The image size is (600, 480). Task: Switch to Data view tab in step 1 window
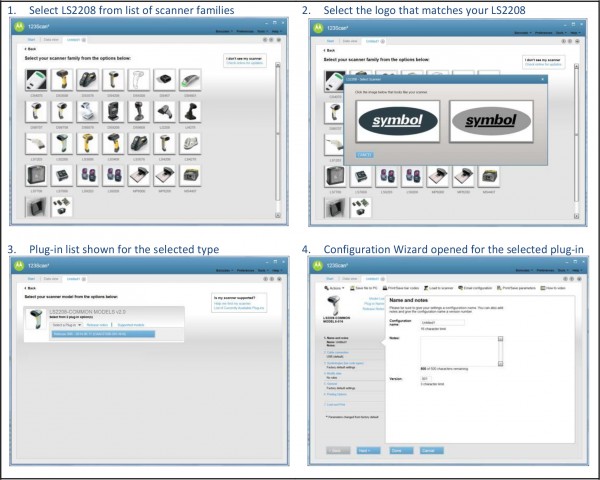tap(51, 39)
